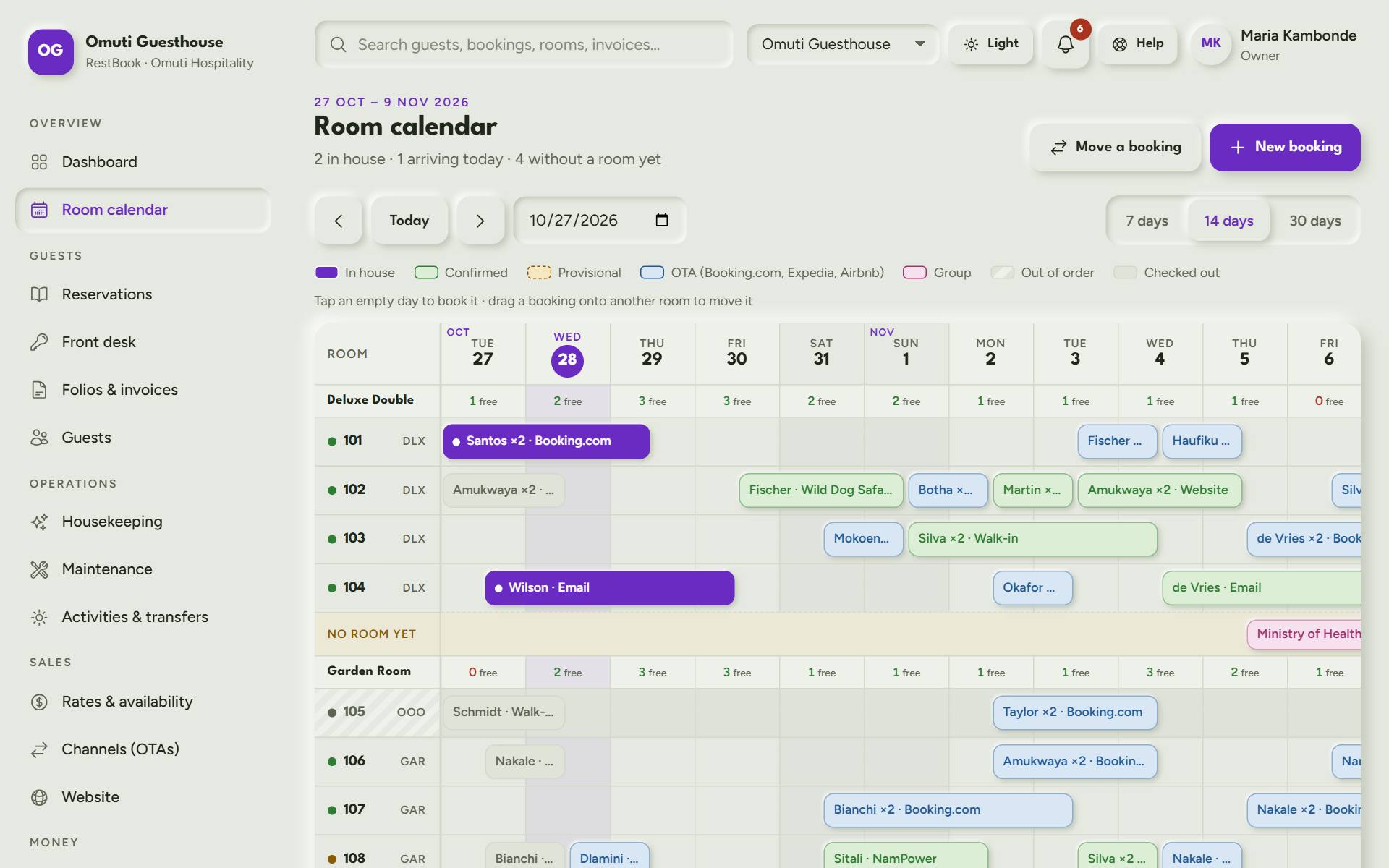1389x868 pixels.
Task: Open Santos ×2 Booking.com booking
Action: (546, 441)
